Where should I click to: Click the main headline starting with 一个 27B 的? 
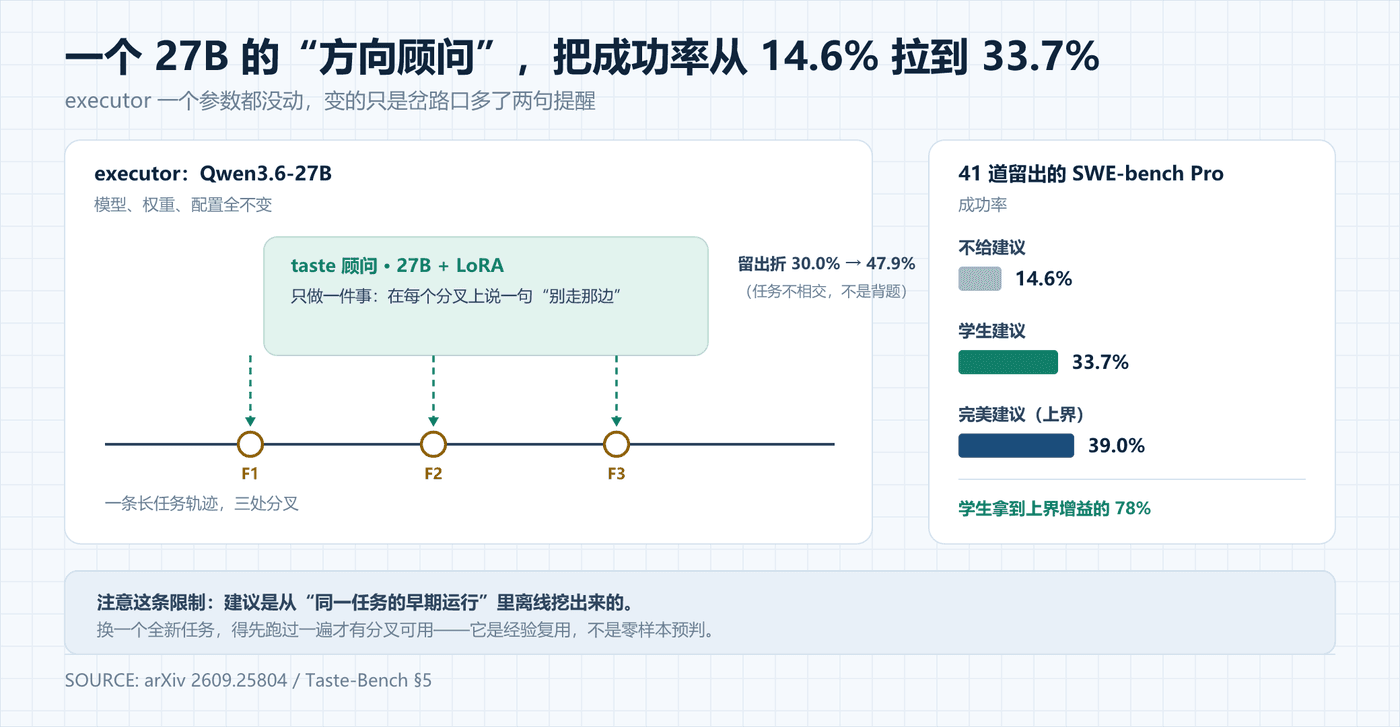(582, 58)
